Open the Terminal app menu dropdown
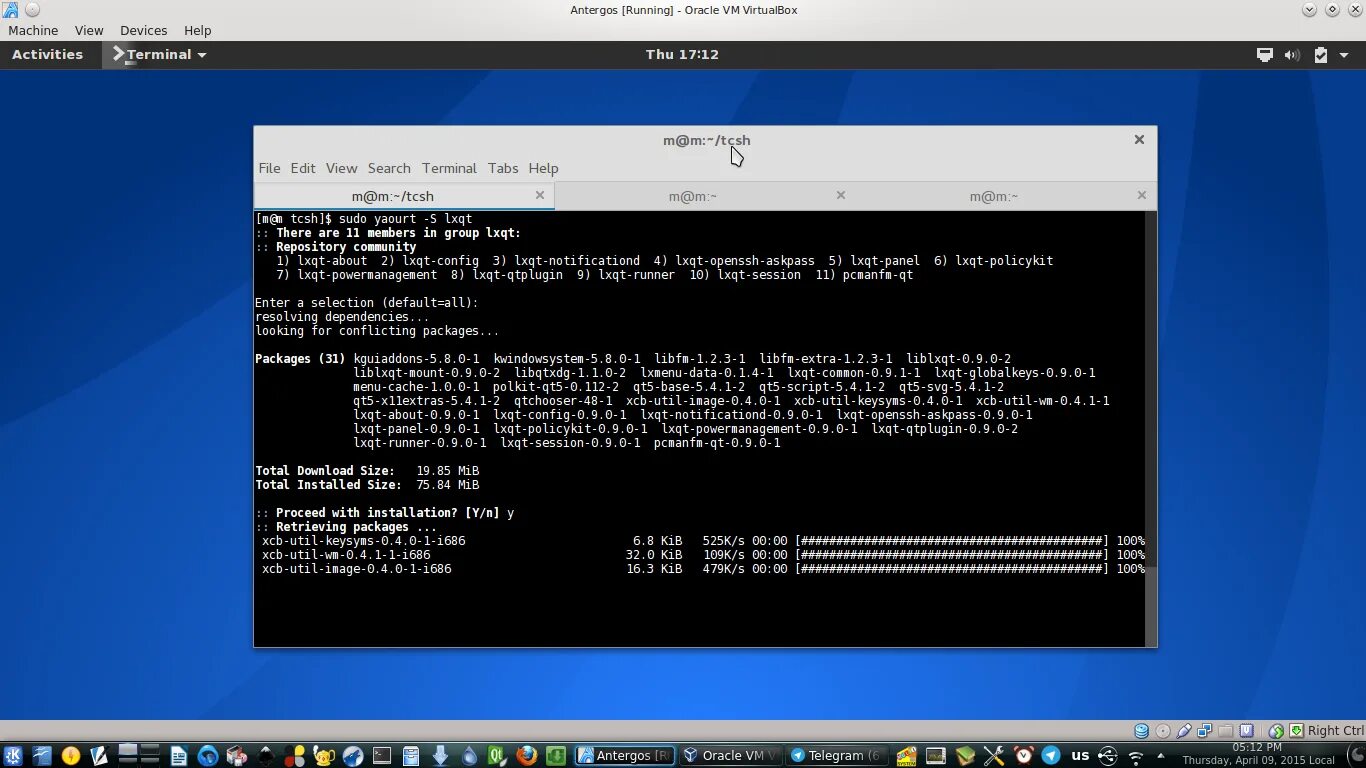Image resolution: width=1366 pixels, height=768 pixels. pos(160,55)
